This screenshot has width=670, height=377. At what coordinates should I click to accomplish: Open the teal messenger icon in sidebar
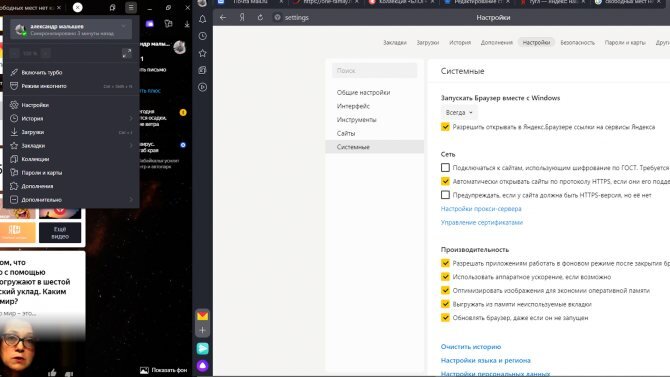[203, 348]
